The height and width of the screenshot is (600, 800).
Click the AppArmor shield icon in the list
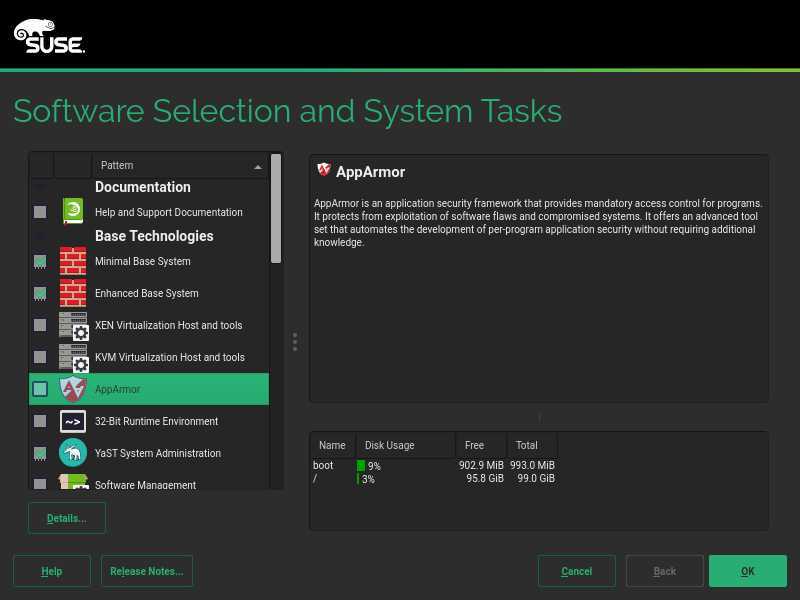[x=73, y=389]
